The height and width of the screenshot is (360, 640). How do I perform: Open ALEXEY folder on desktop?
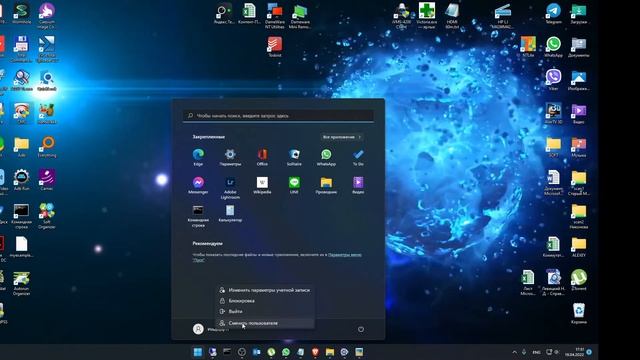[x=579, y=247]
